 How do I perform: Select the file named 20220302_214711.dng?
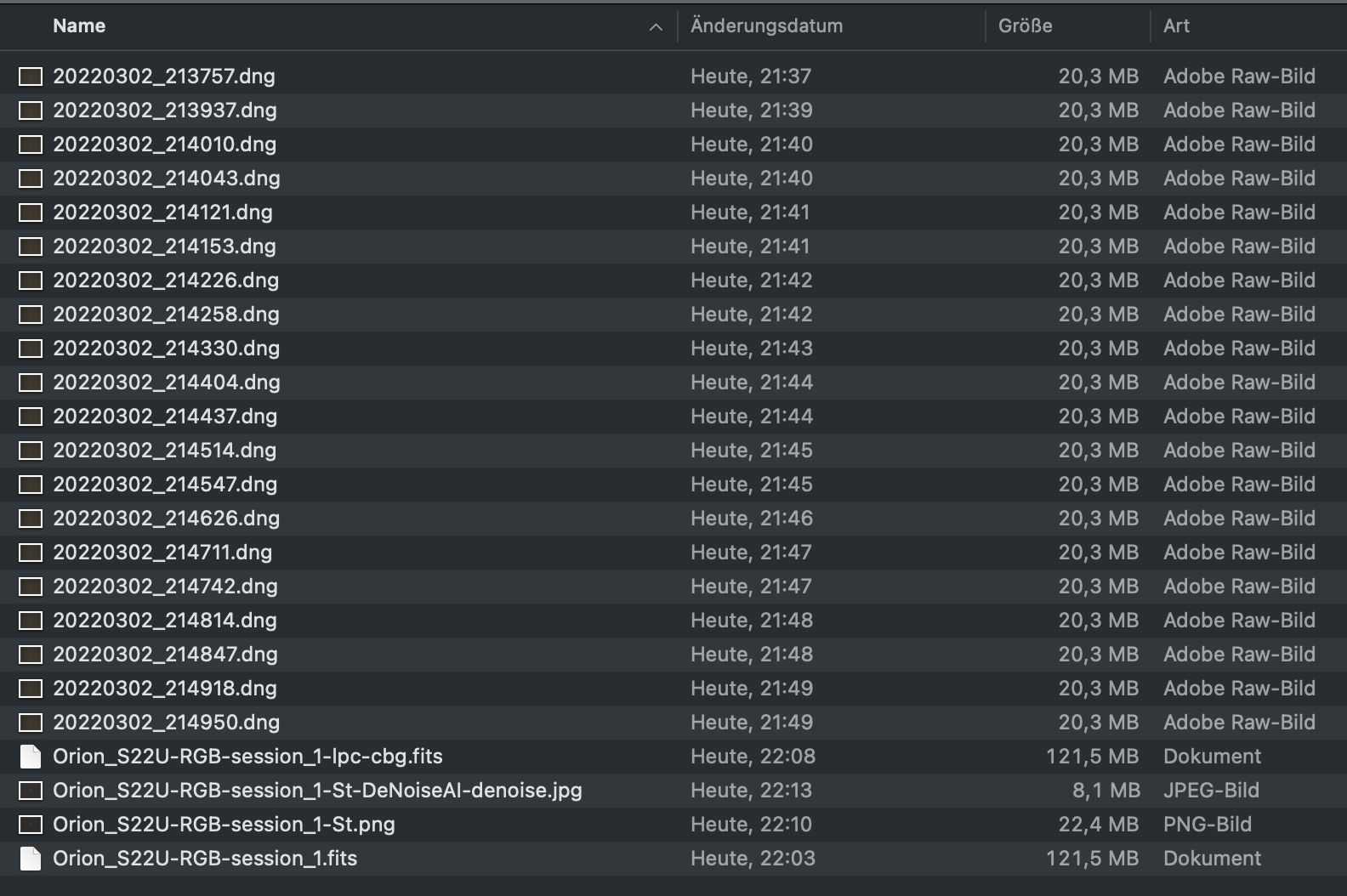[162, 553]
